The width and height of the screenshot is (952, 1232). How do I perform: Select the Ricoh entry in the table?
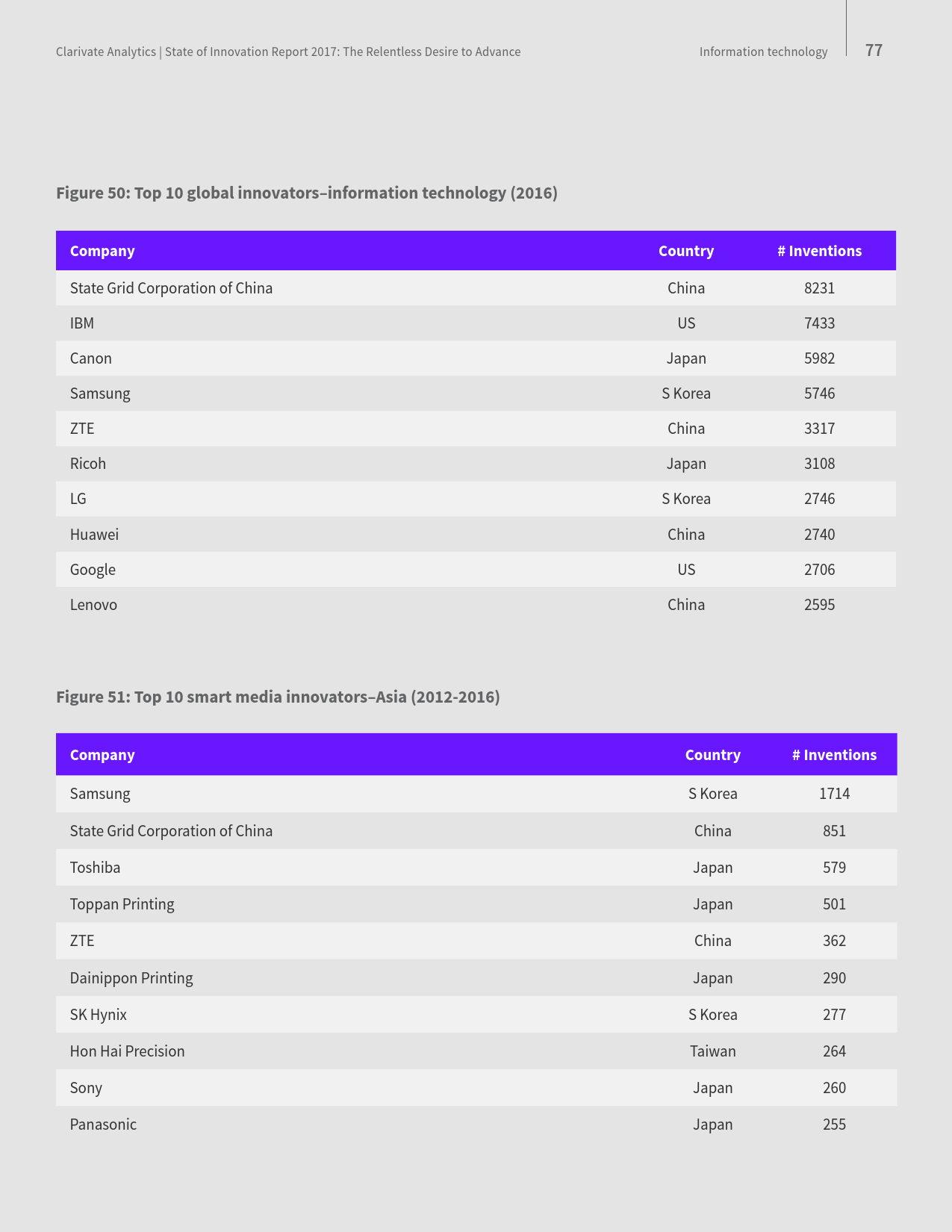coord(88,464)
